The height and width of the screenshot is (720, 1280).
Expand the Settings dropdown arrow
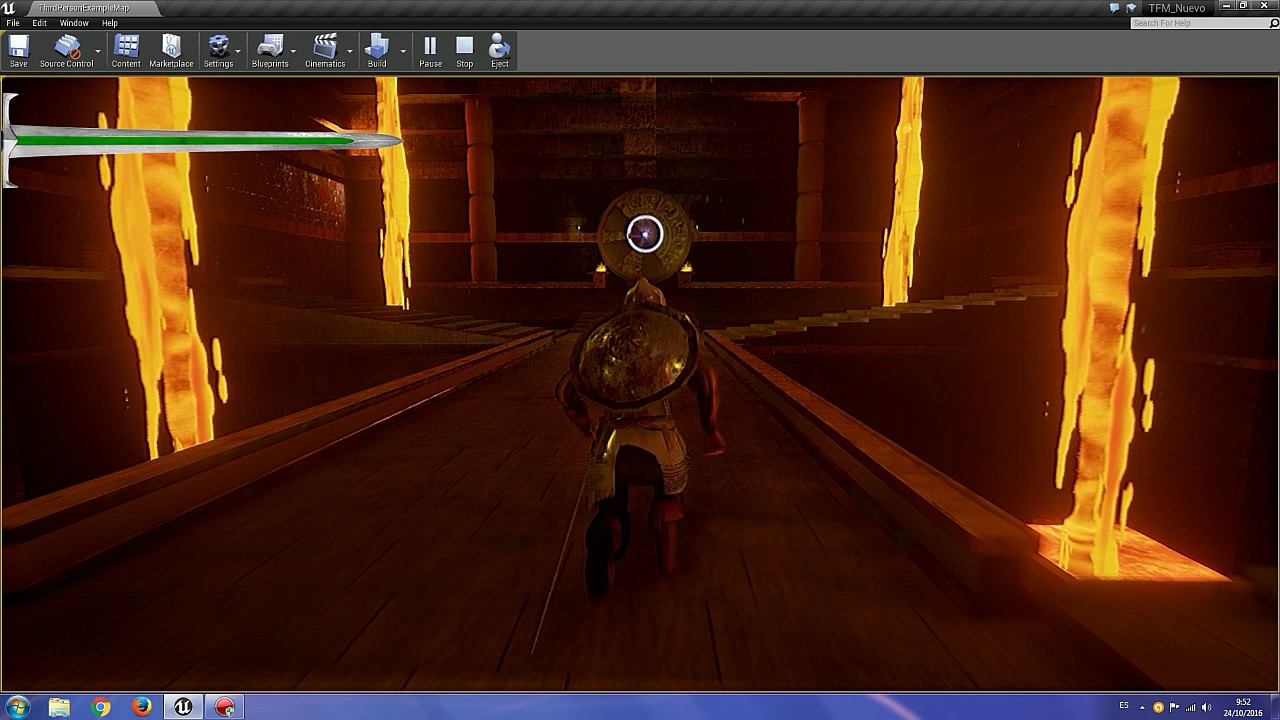pyautogui.click(x=238, y=51)
